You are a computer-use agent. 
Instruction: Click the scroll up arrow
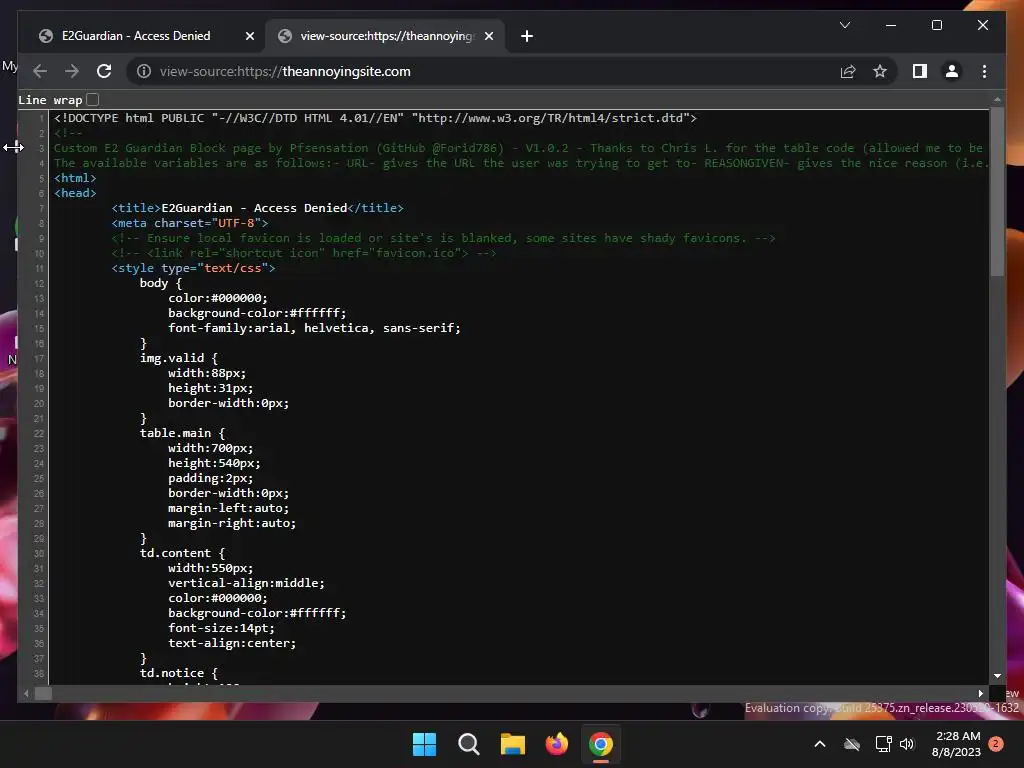point(997,100)
